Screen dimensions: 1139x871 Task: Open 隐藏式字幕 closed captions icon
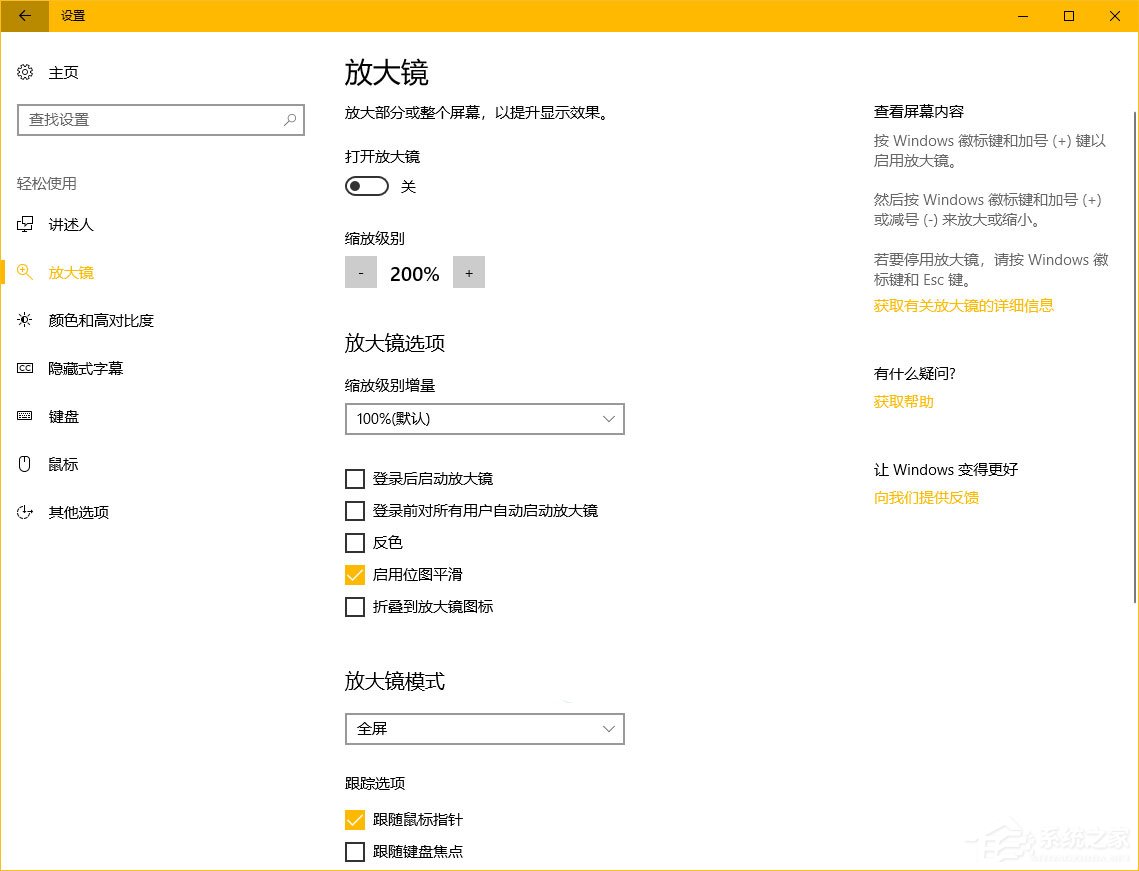[x=25, y=368]
